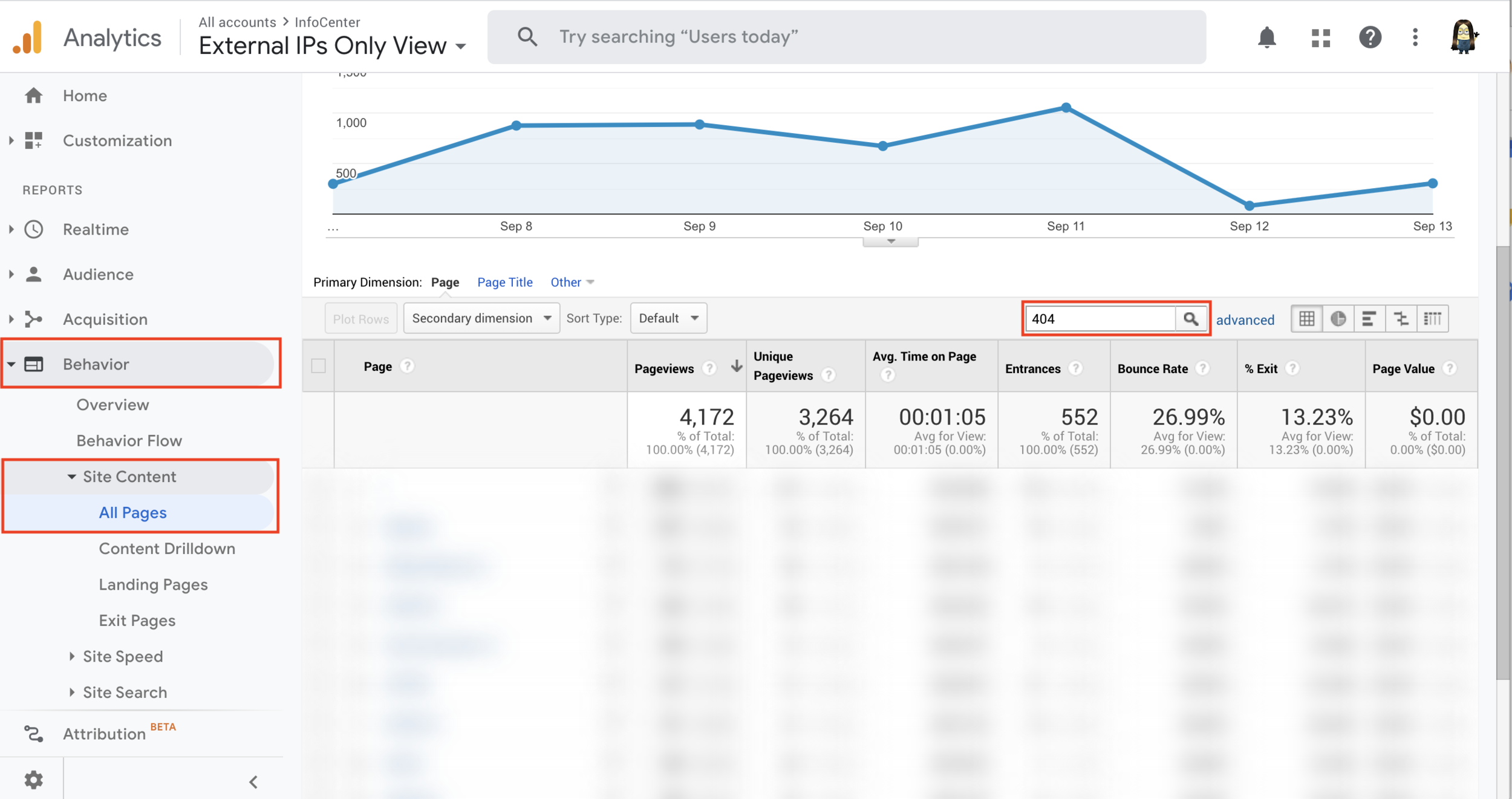This screenshot has height=799, width=1512.
Task: Open the Secondary dimension dropdown
Action: tap(481, 318)
